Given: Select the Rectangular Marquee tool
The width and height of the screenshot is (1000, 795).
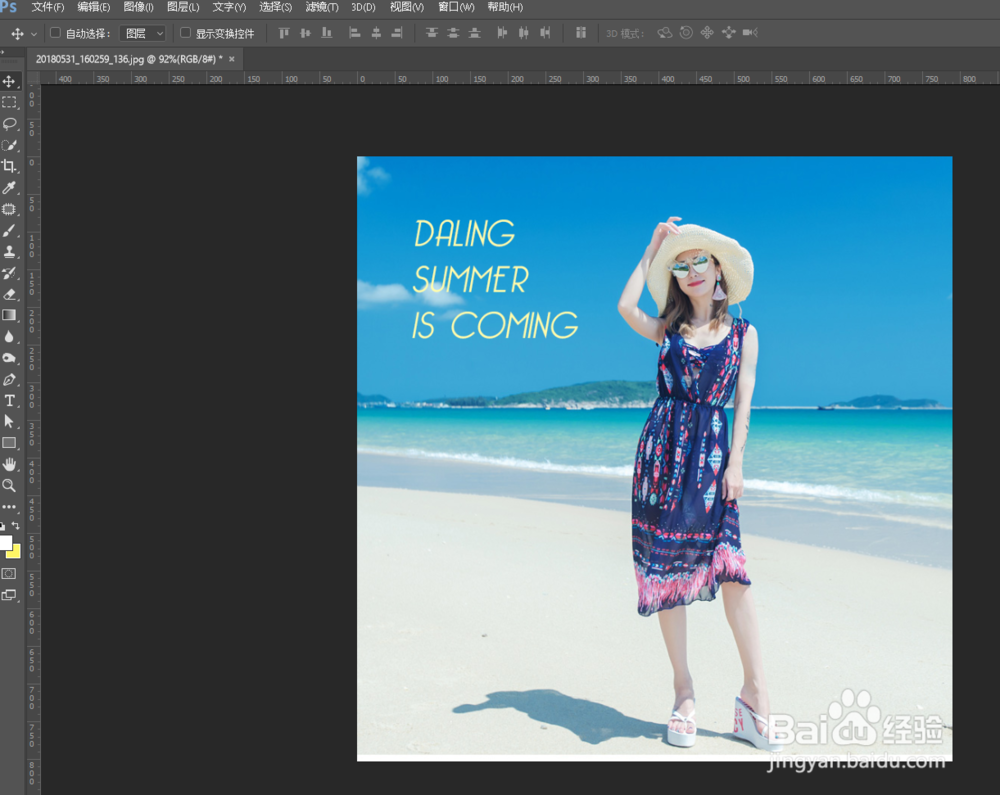Looking at the screenshot, I should coord(9,103).
